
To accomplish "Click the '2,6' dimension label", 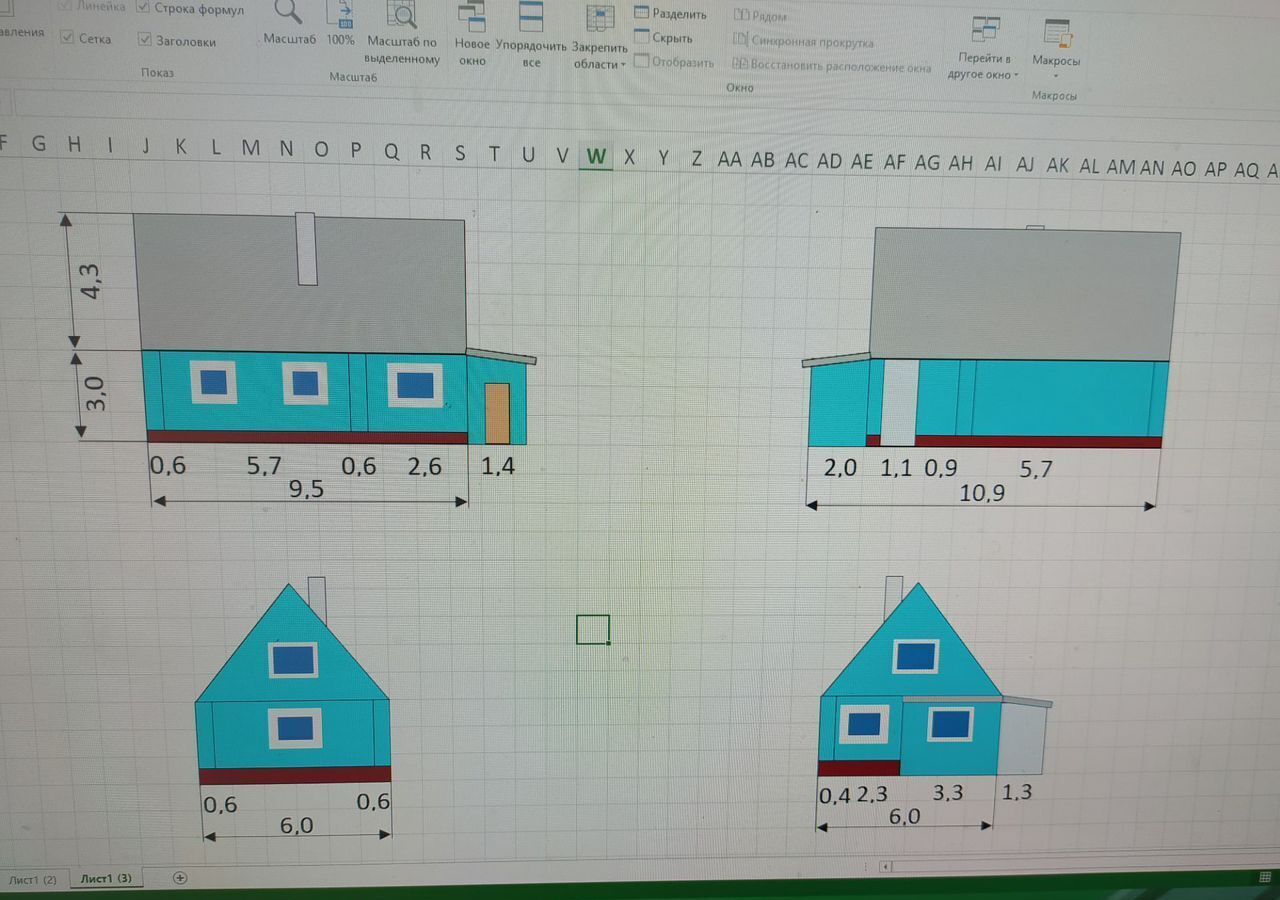I will [425, 466].
